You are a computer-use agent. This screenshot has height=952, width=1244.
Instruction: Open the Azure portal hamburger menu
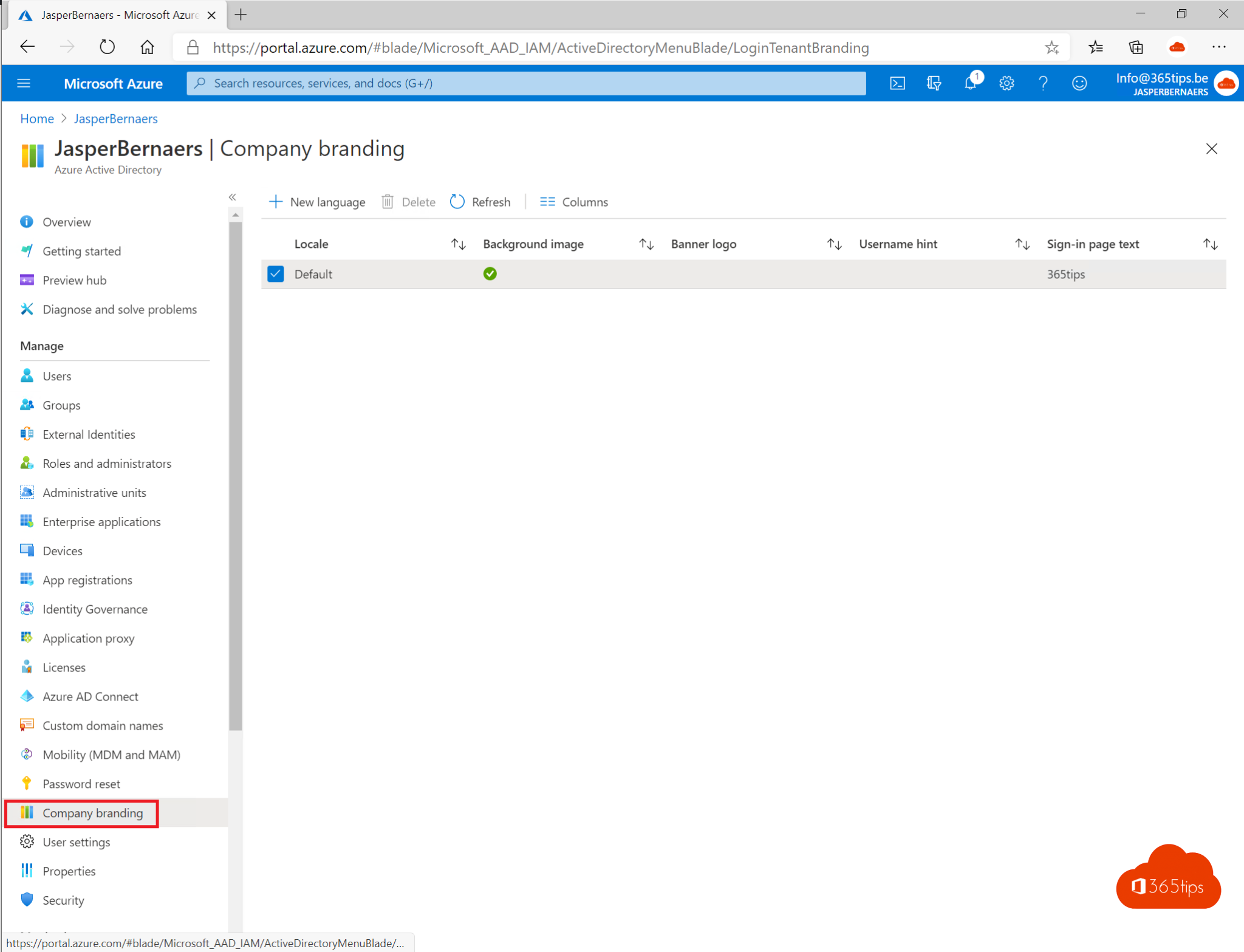coord(24,83)
